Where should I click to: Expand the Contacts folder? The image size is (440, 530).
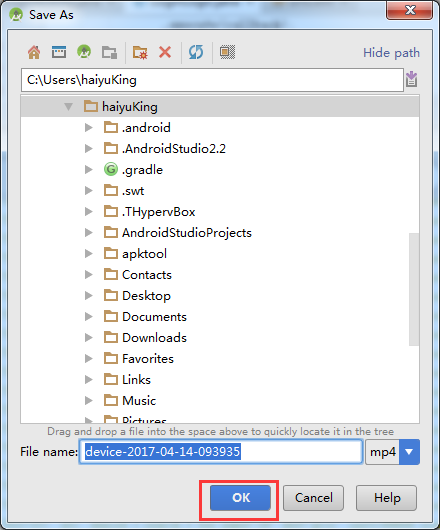point(89,274)
